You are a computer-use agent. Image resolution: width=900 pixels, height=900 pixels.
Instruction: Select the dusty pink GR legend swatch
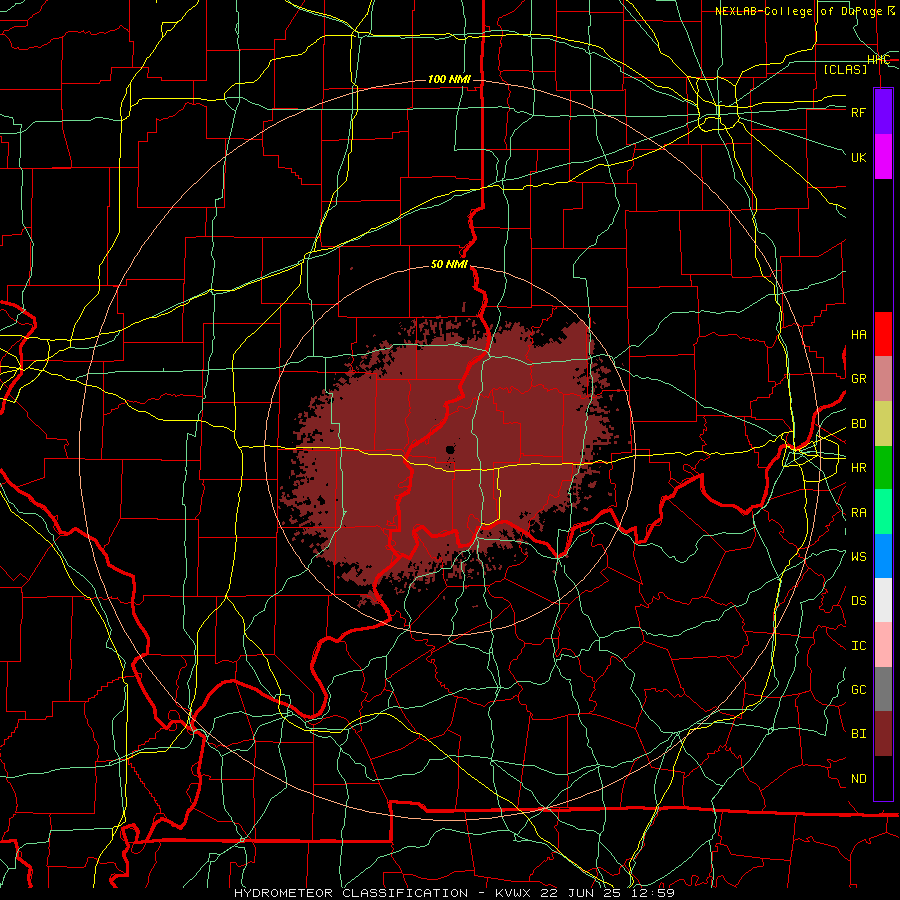point(883,379)
